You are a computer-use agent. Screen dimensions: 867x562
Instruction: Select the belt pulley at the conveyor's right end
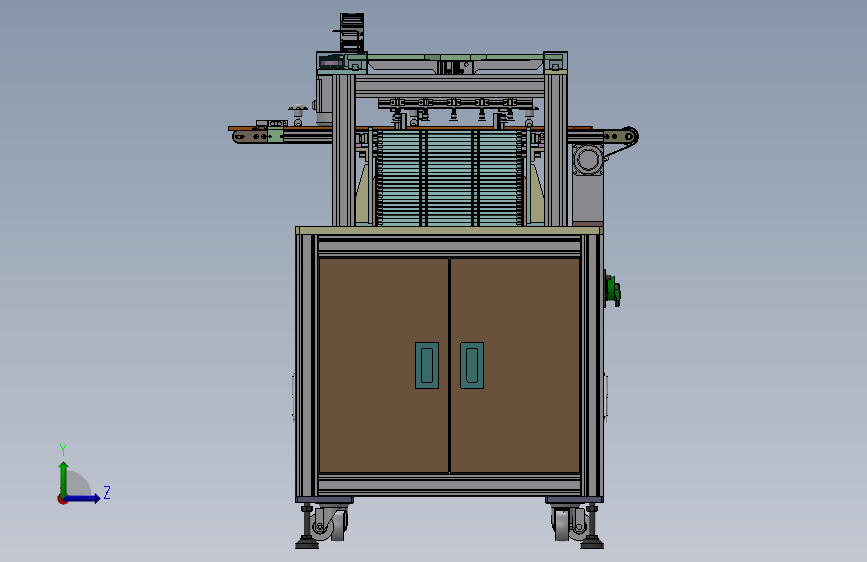coord(629,136)
